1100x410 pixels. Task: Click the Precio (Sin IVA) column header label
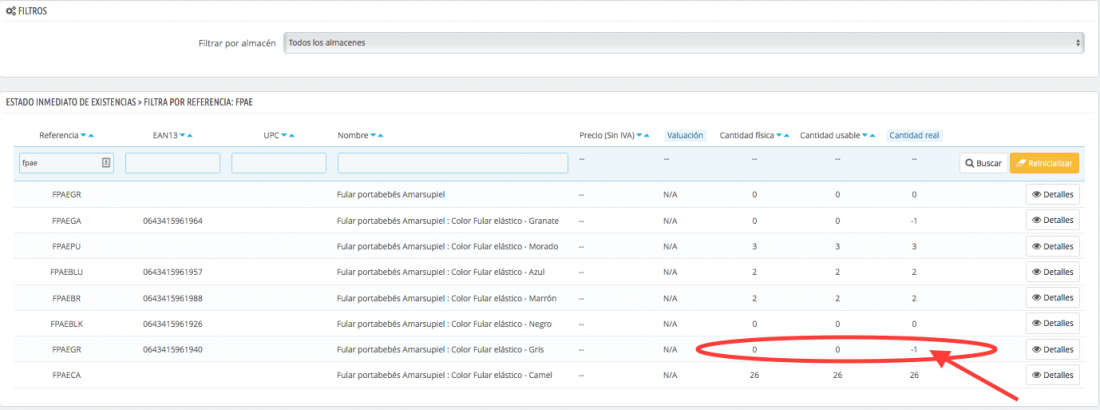[x=607, y=135]
